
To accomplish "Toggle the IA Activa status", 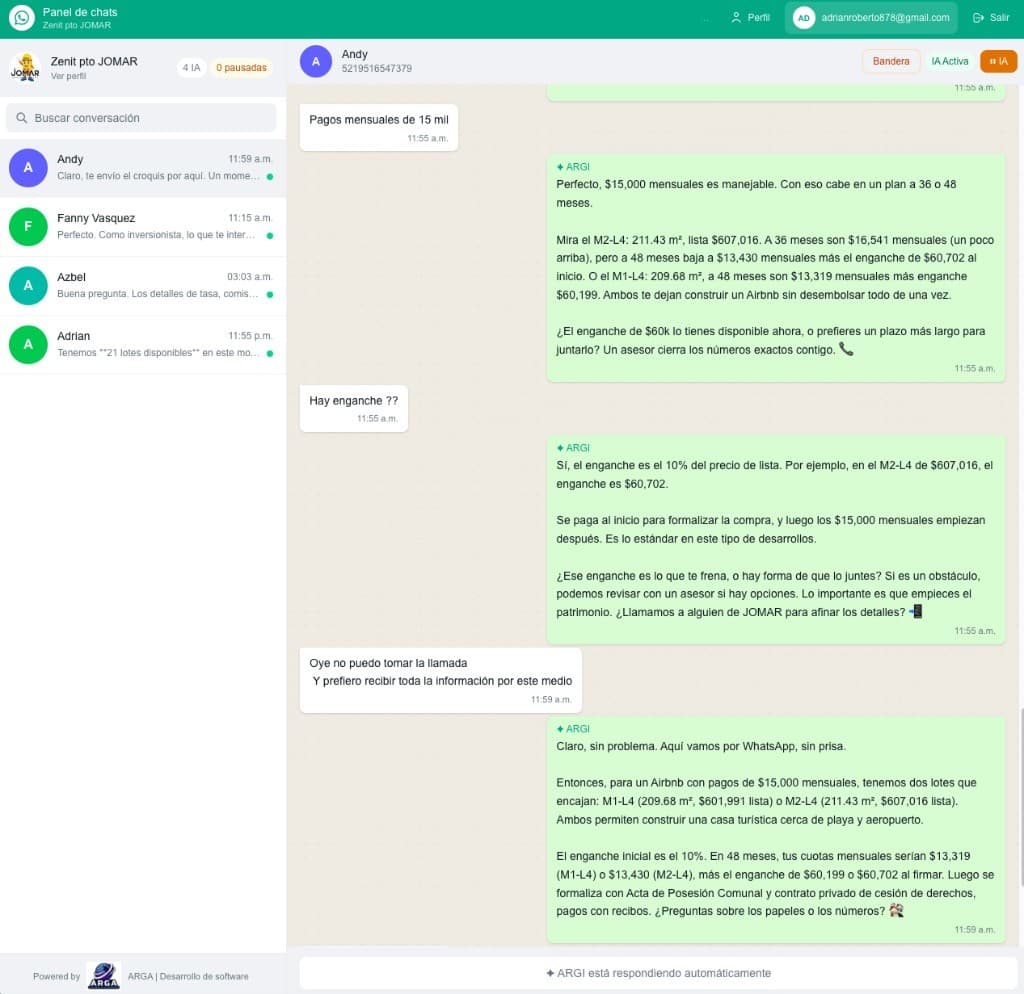I will point(950,61).
